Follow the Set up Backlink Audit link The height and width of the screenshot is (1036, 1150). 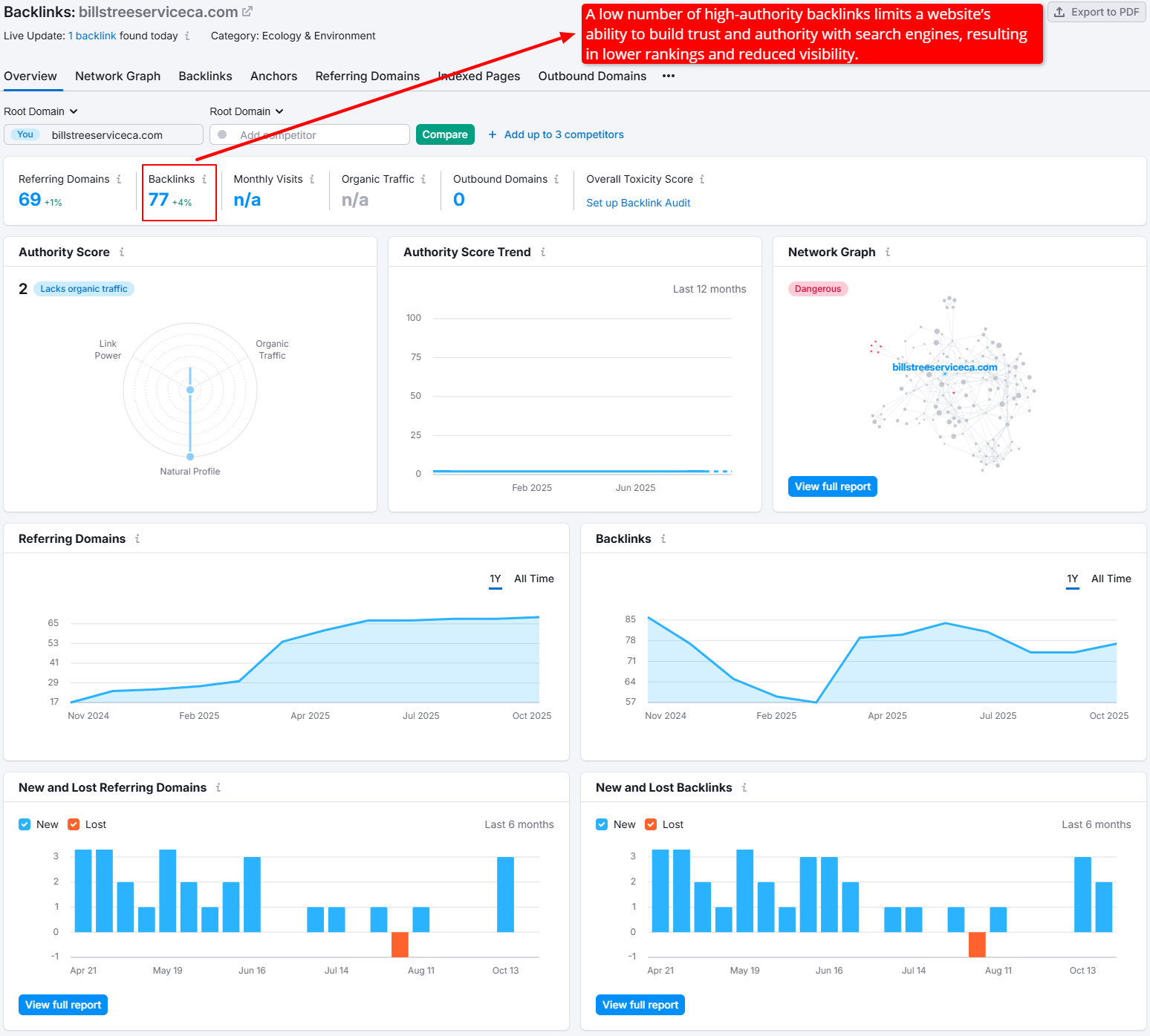pyautogui.click(x=638, y=203)
